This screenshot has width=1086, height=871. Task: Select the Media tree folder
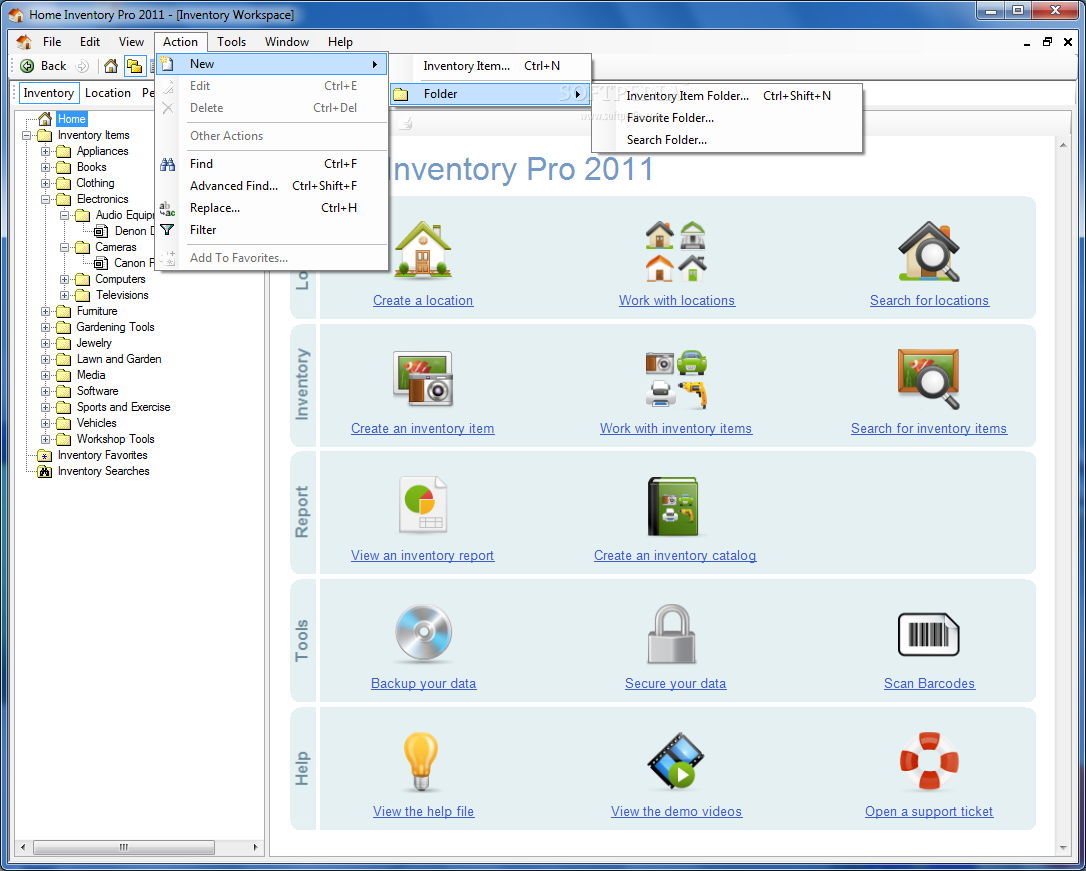(91, 375)
